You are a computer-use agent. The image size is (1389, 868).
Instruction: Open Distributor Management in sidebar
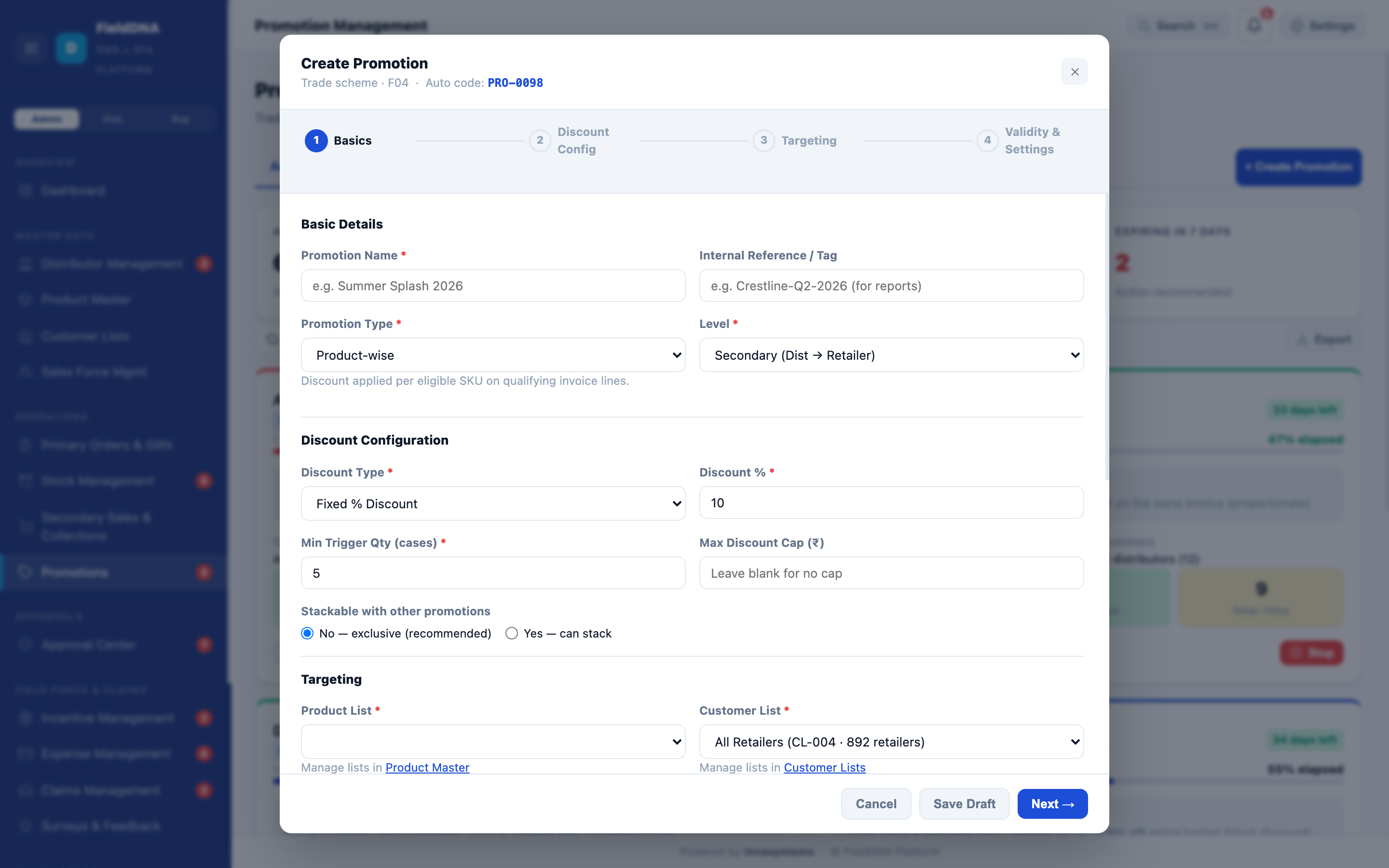point(114,263)
